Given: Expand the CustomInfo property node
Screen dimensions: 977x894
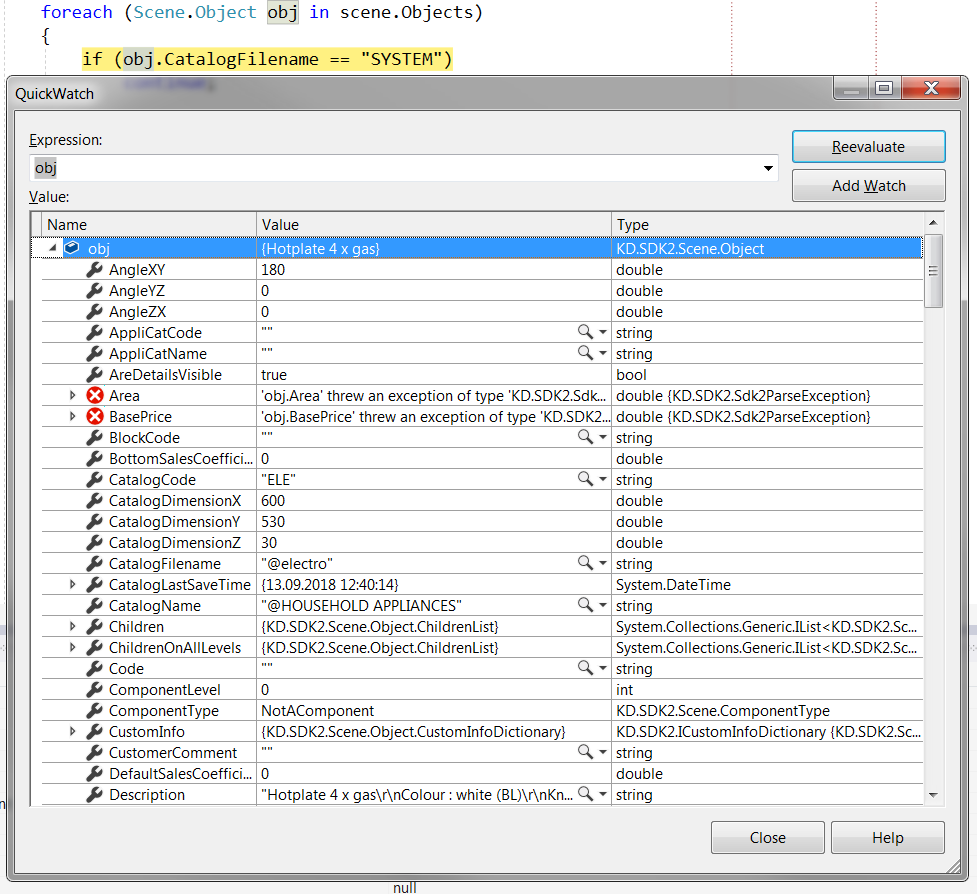Looking at the screenshot, I should pos(71,731).
